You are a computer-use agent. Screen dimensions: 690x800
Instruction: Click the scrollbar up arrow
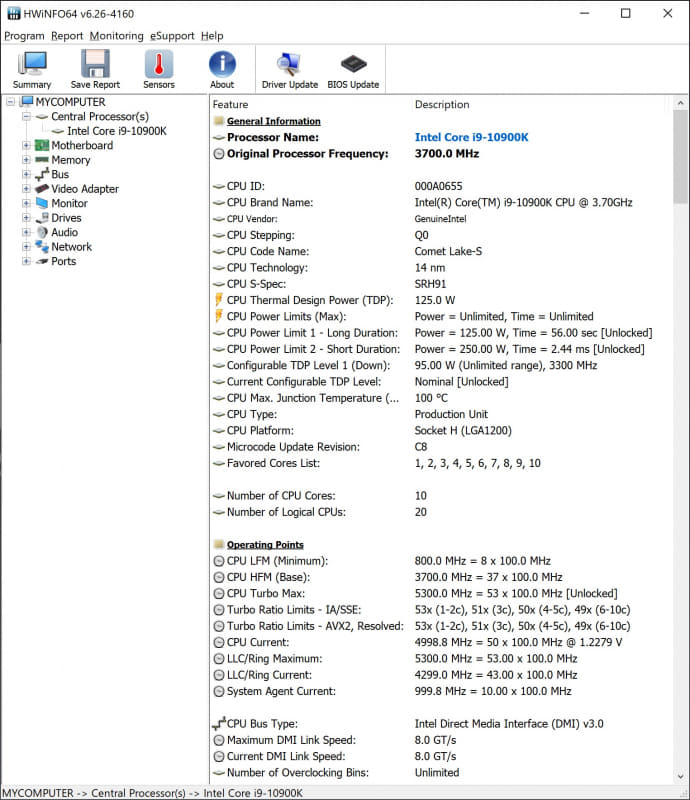coord(680,103)
